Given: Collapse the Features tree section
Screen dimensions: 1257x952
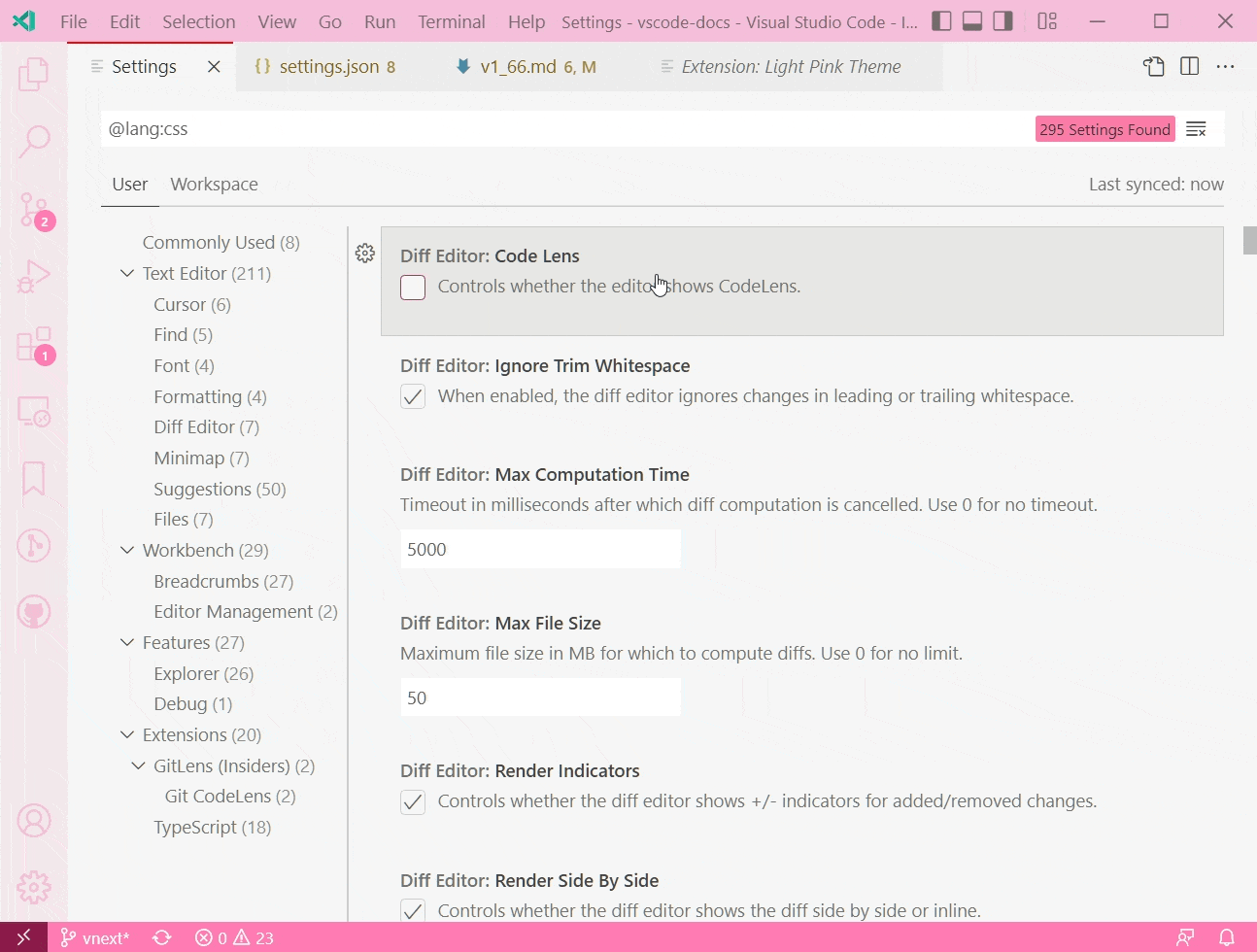Looking at the screenshot, I should (127, 642).
